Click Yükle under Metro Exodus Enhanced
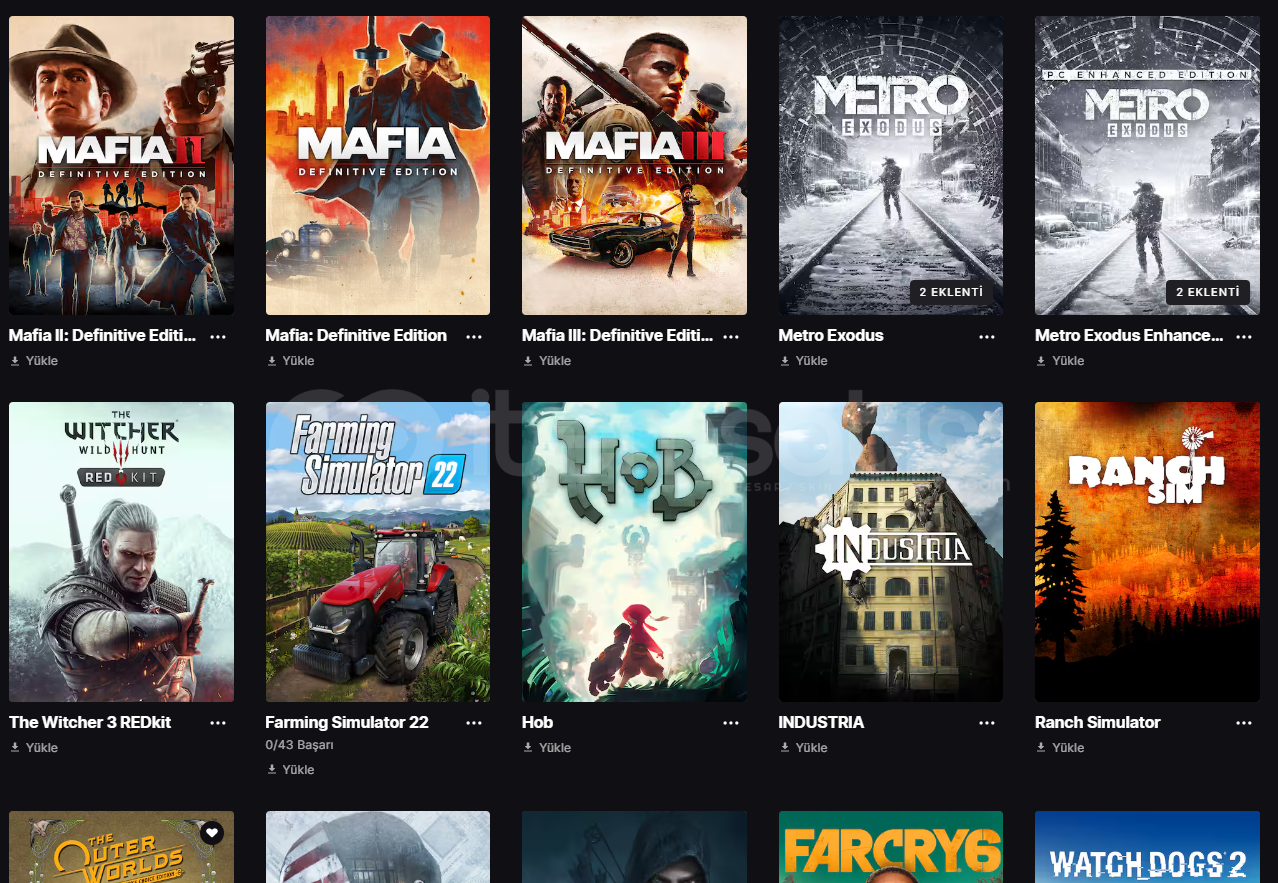 point(1061,361)
